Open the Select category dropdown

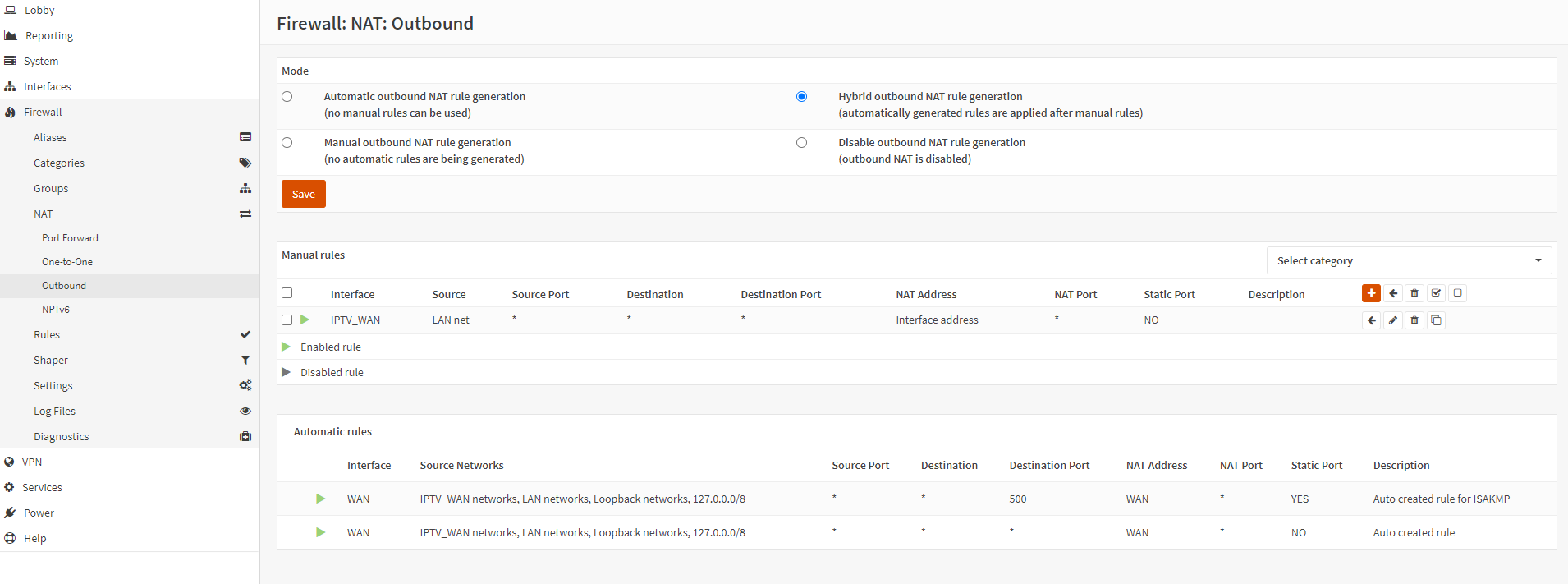click(x=1409, y=260)
